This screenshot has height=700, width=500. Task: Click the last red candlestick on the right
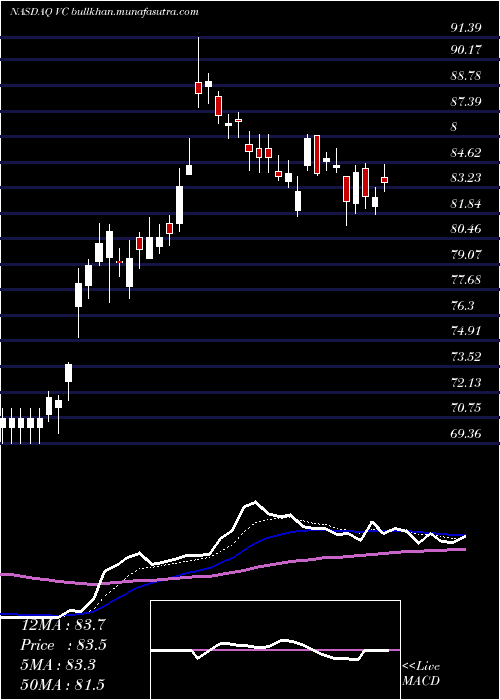click(x=384, y=179)
